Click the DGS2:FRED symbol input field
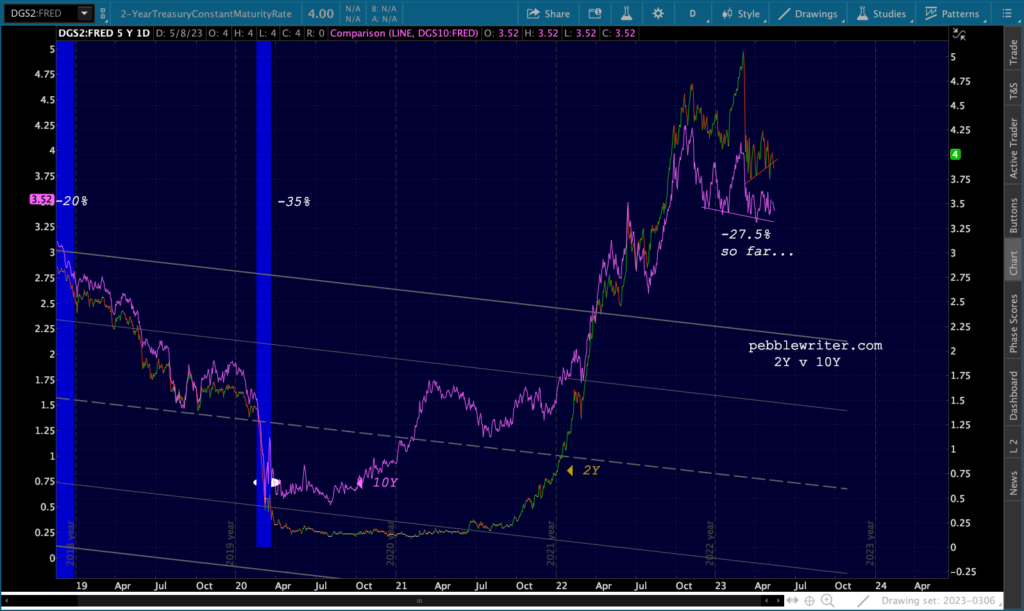 pos(41,13)
